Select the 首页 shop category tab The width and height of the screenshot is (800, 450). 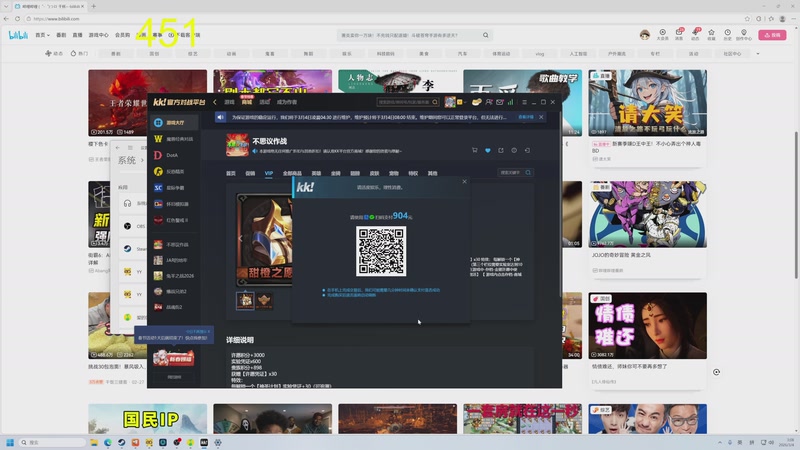[x=231, y=173]
